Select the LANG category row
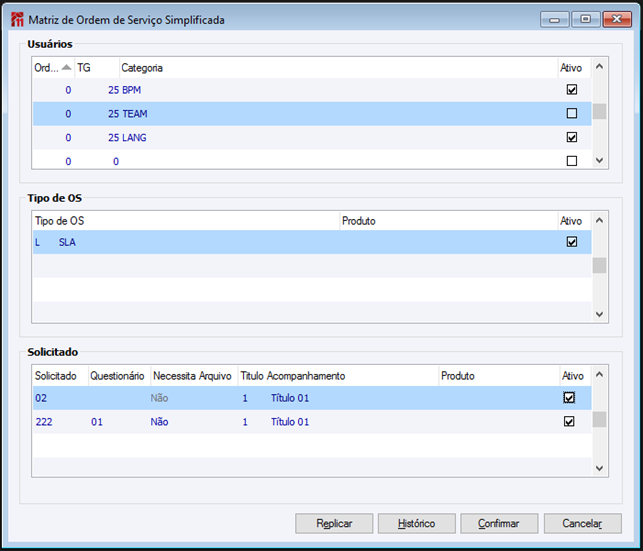 tap(134, 137)
